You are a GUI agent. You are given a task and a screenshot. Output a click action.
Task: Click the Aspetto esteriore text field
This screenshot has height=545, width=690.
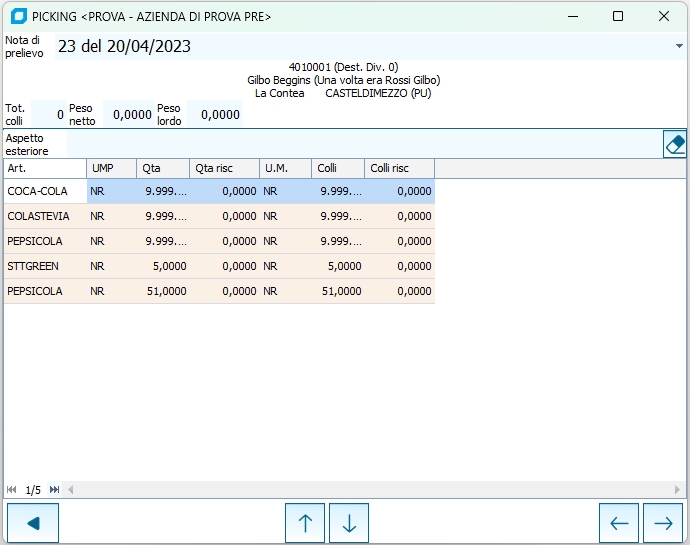click(x=362, y=144)
